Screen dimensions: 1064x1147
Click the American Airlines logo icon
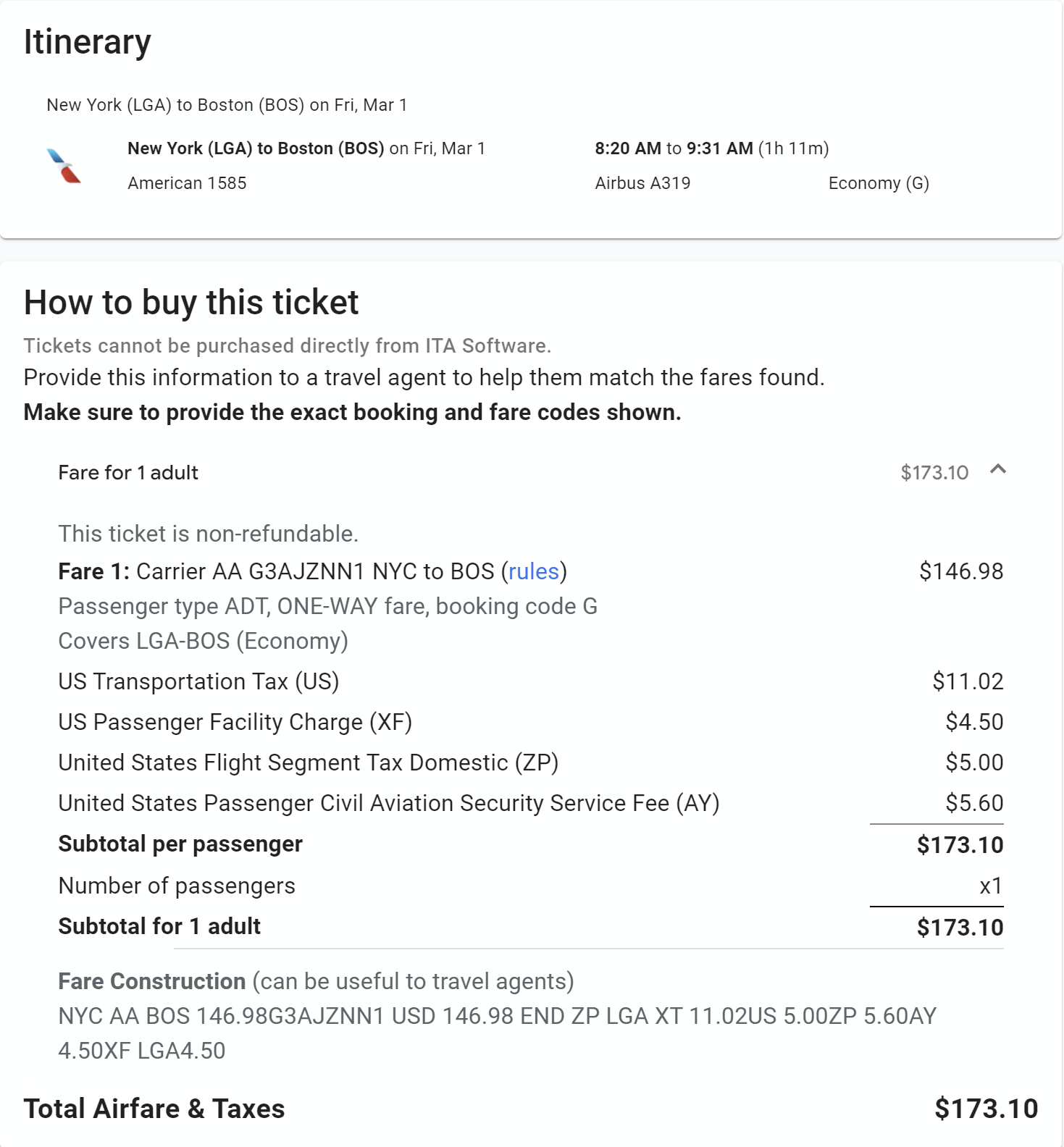[64, 166]
